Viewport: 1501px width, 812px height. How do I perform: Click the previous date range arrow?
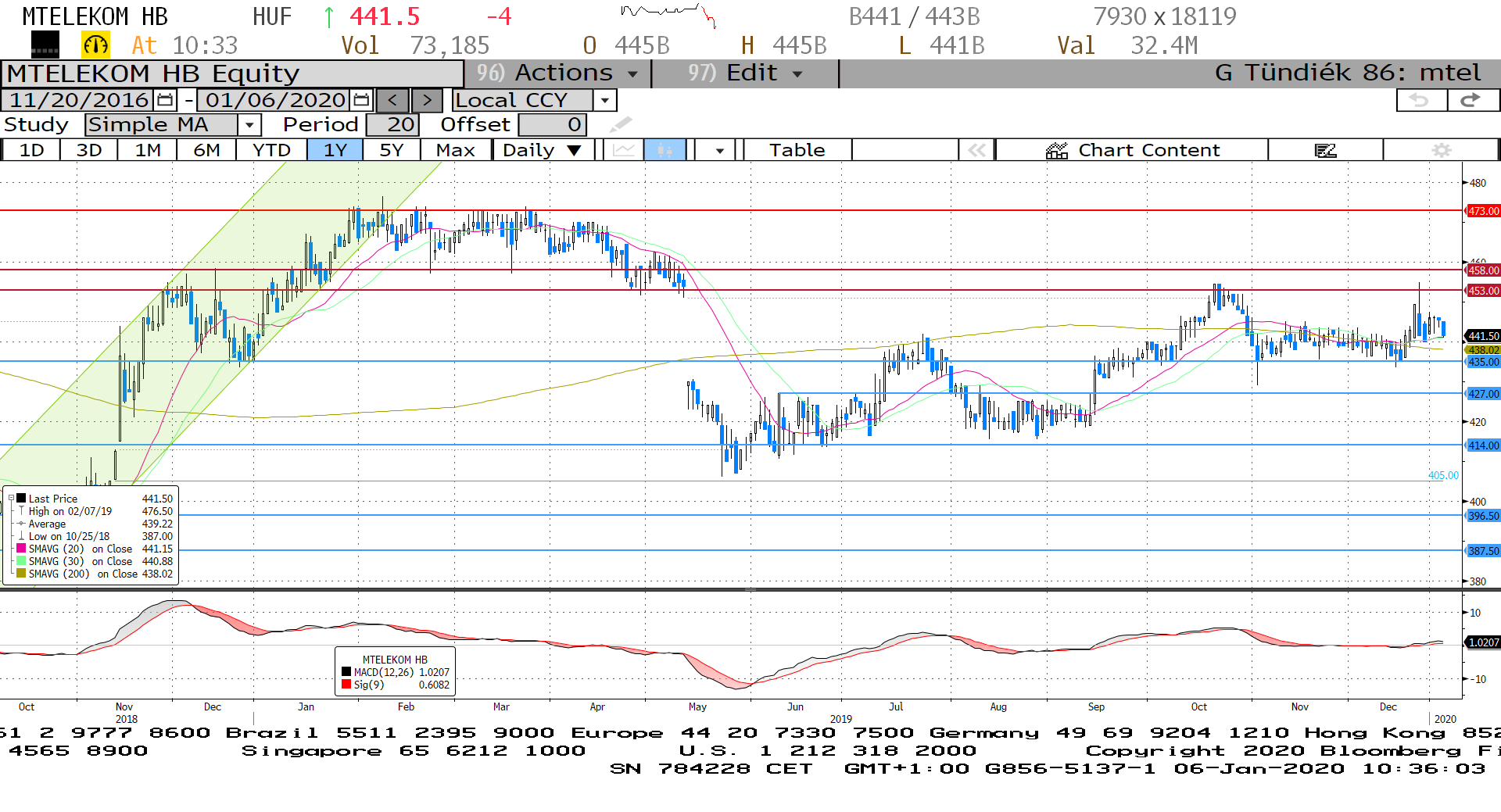point(392,100)
